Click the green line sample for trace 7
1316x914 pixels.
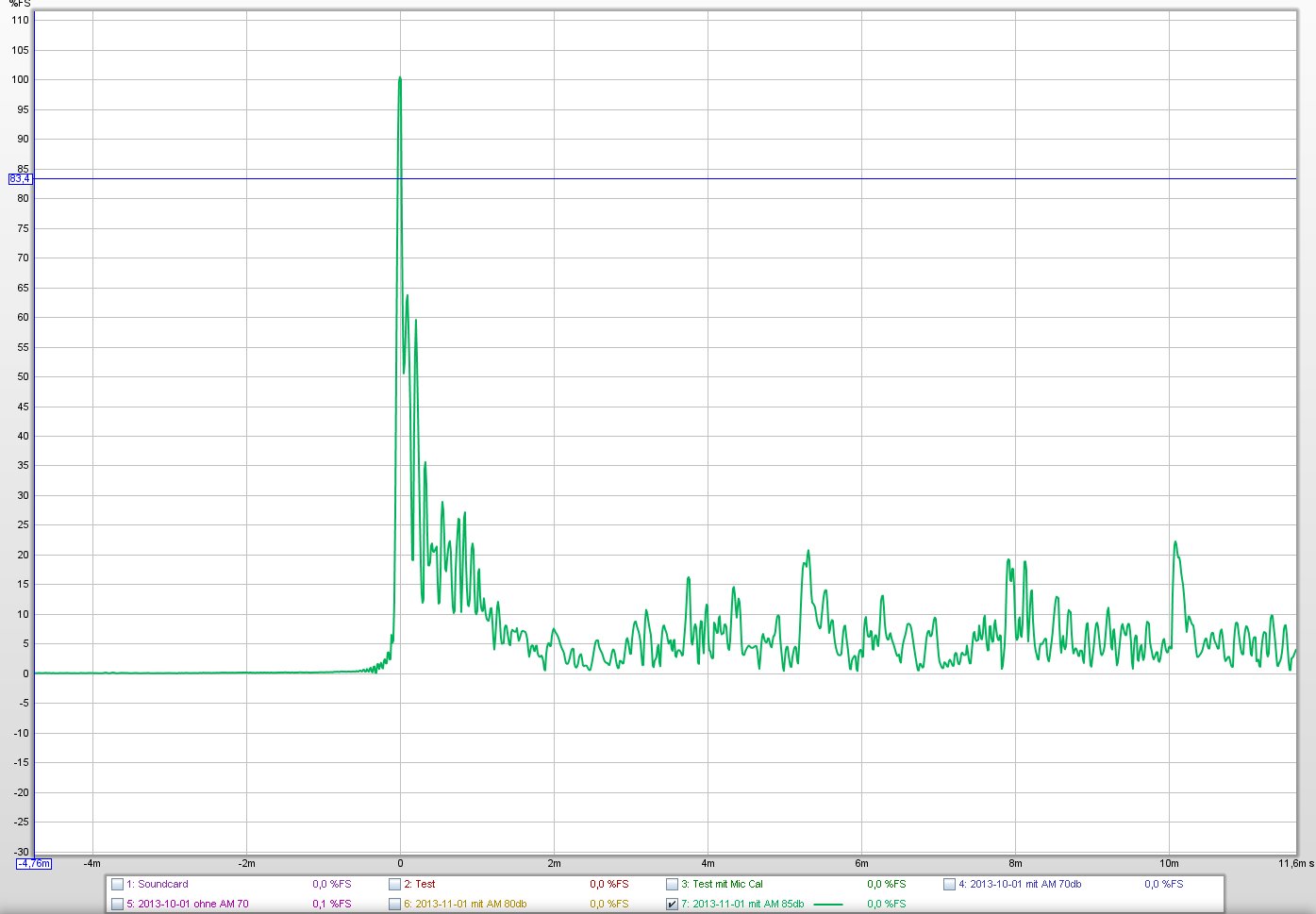coord(828,905)
